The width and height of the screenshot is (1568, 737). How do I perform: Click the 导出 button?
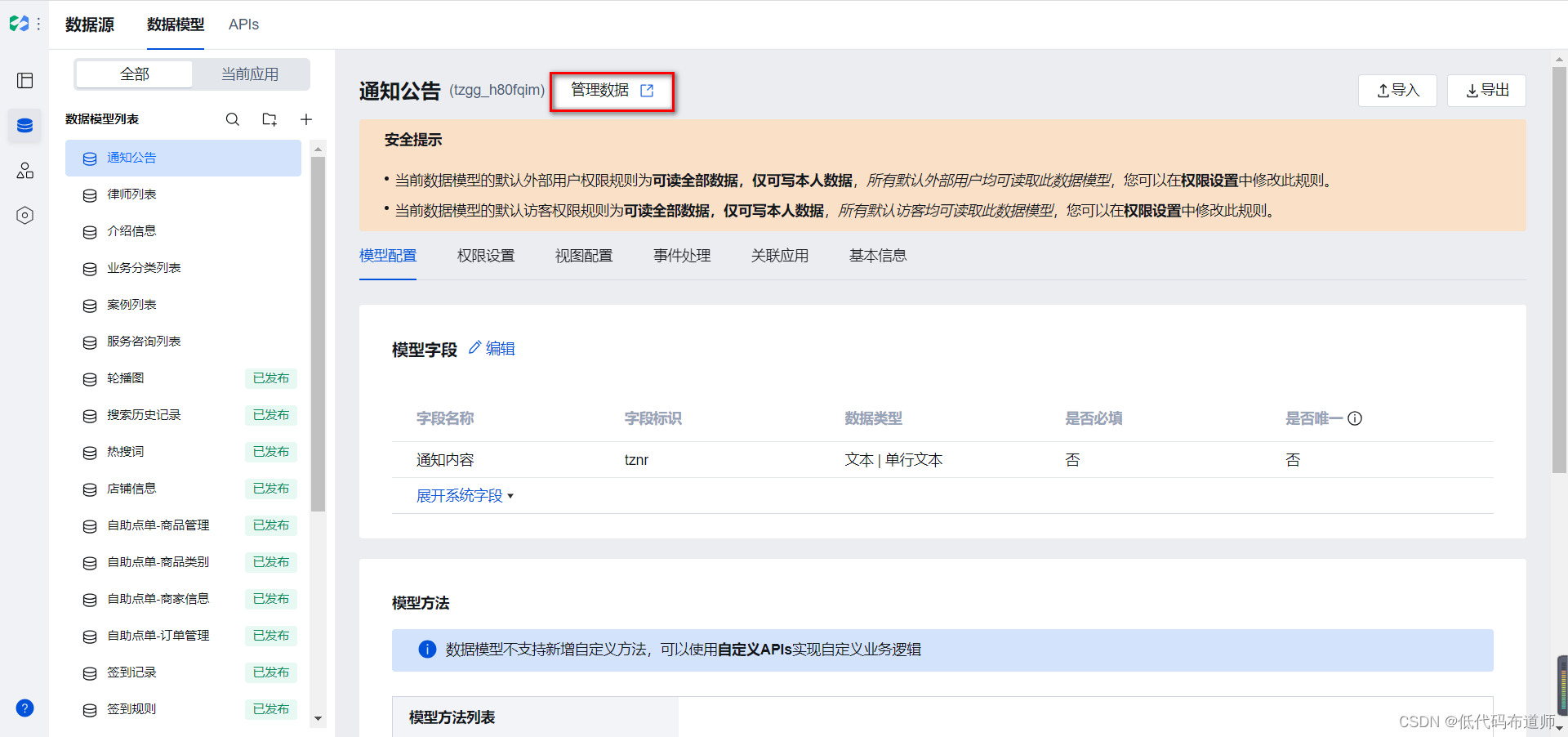(x=1486, y=91)
